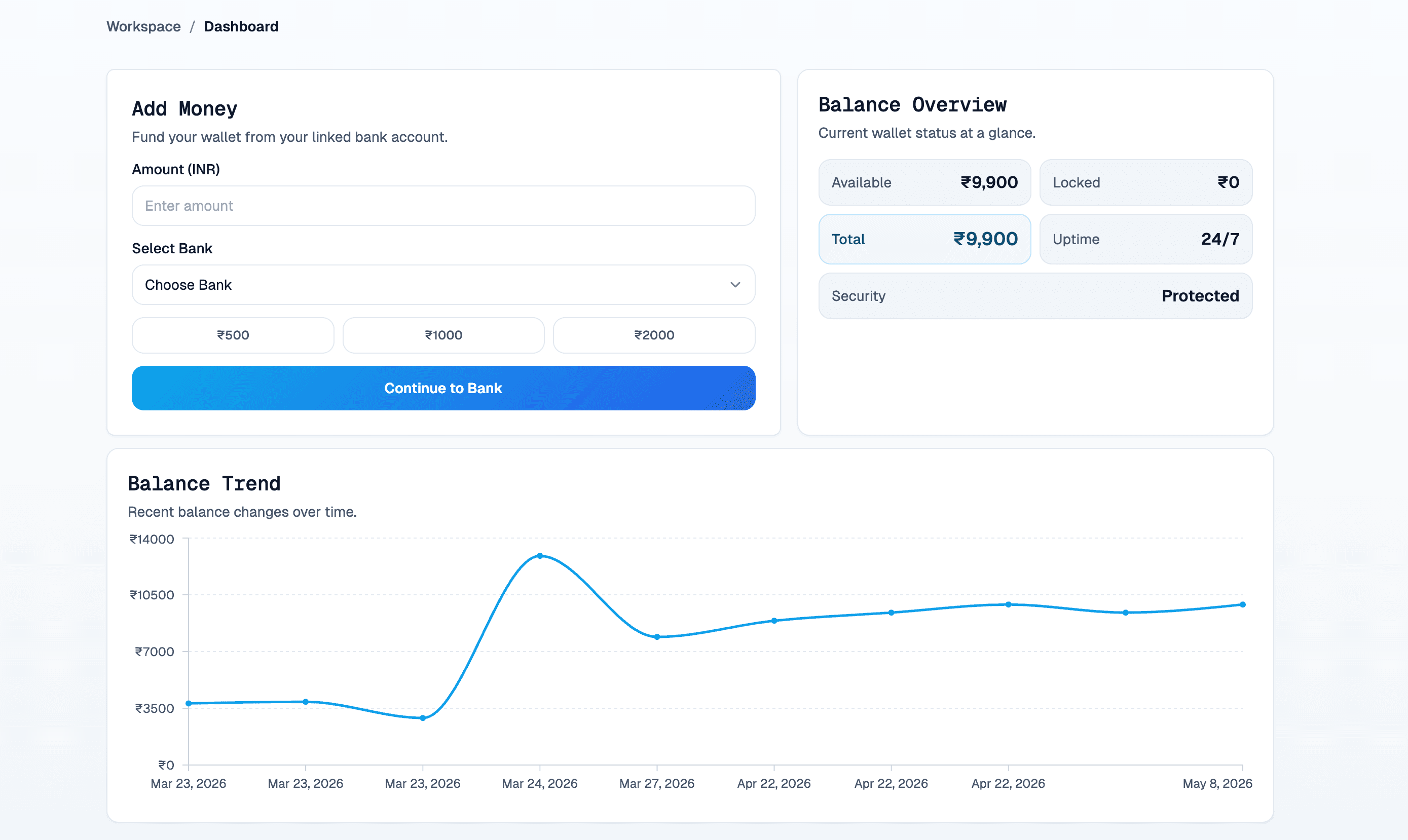The height and width of the screenshot is (840, 1408).
Task: Click the chevron in Choose Bank select
Action: point(735,285)
